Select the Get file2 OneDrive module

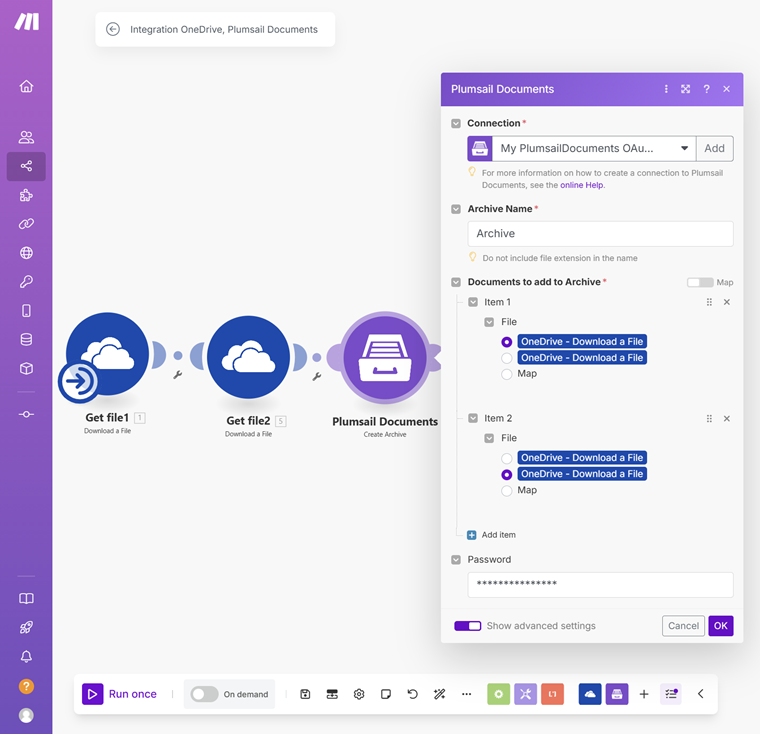coord(248,357)
